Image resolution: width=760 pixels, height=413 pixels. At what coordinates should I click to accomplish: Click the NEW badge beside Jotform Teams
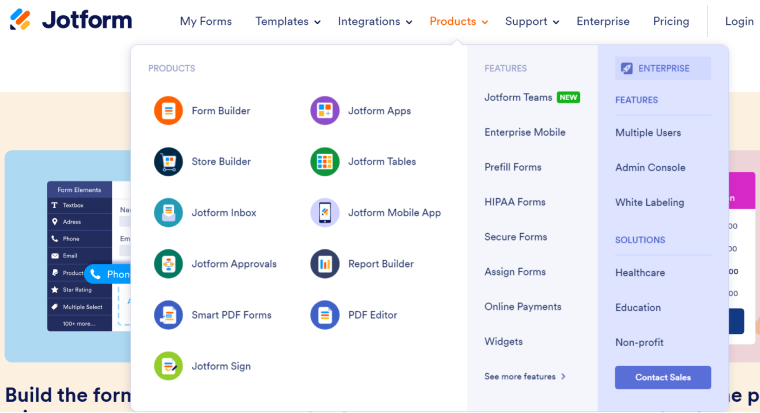pos(568,97)
